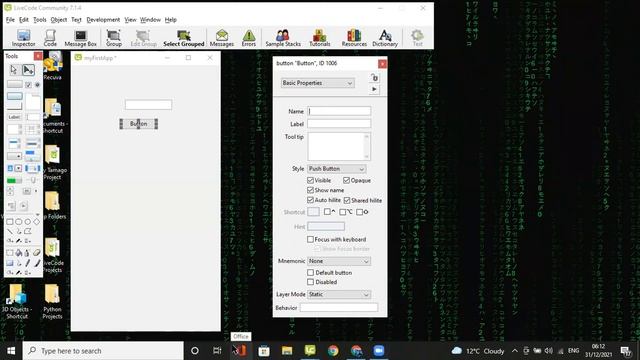Check the Disabled checkbox
The width and height of the screenshot is (640, 360).
point(310,282)
